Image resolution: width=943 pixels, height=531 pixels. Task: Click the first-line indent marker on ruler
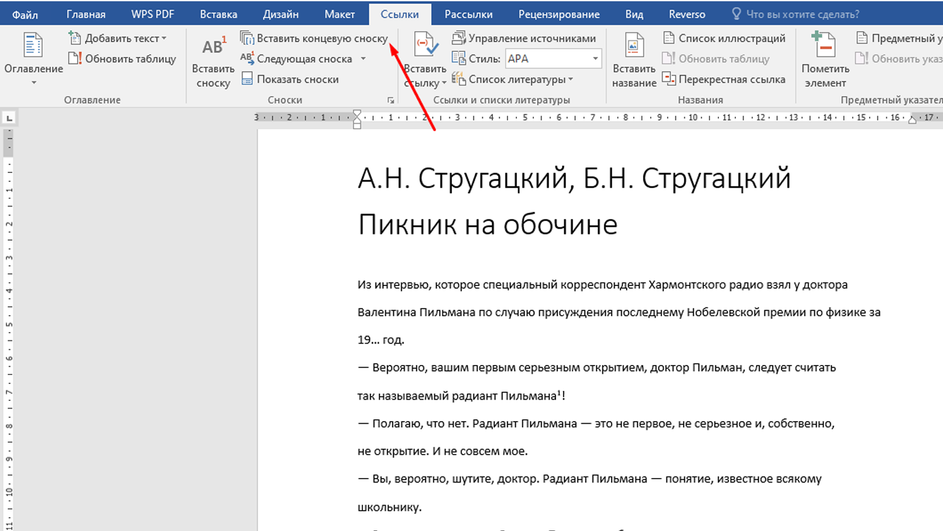357,113
